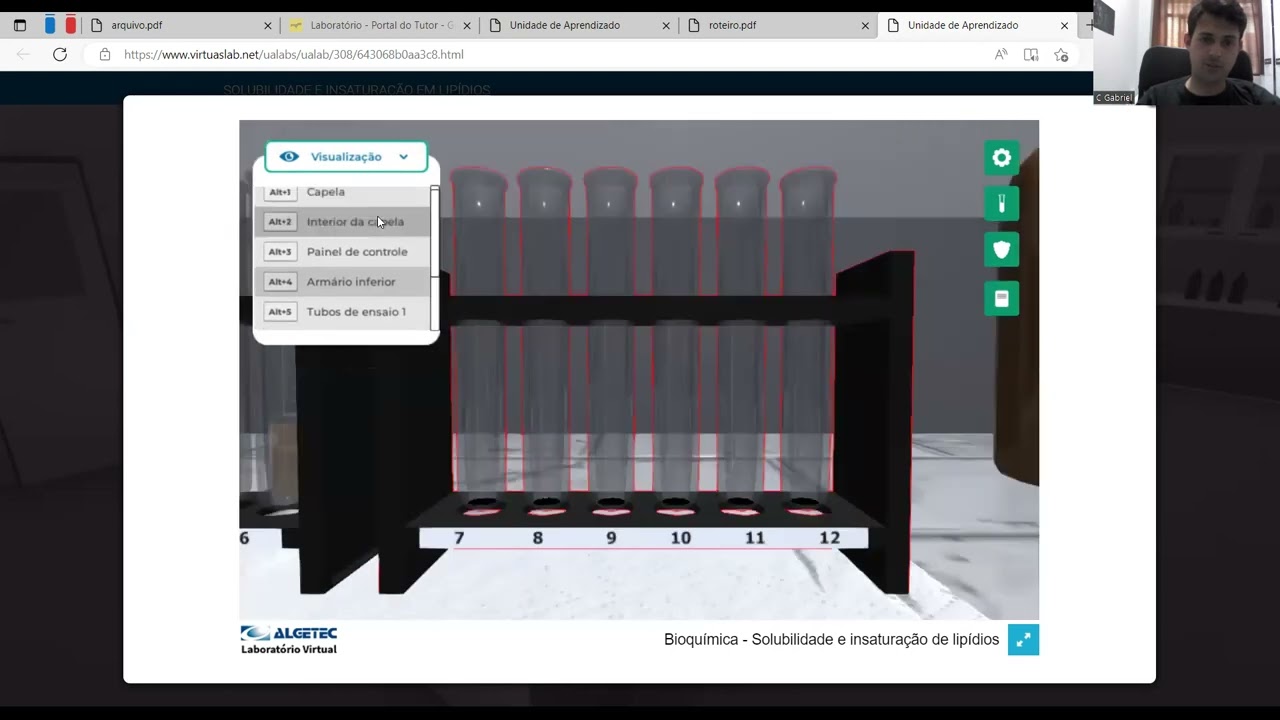The height and width of the screenshot is (720, 1280).
Task: Expand the lab to fullscreen with arrows icon
Action: pos(1023,640)
